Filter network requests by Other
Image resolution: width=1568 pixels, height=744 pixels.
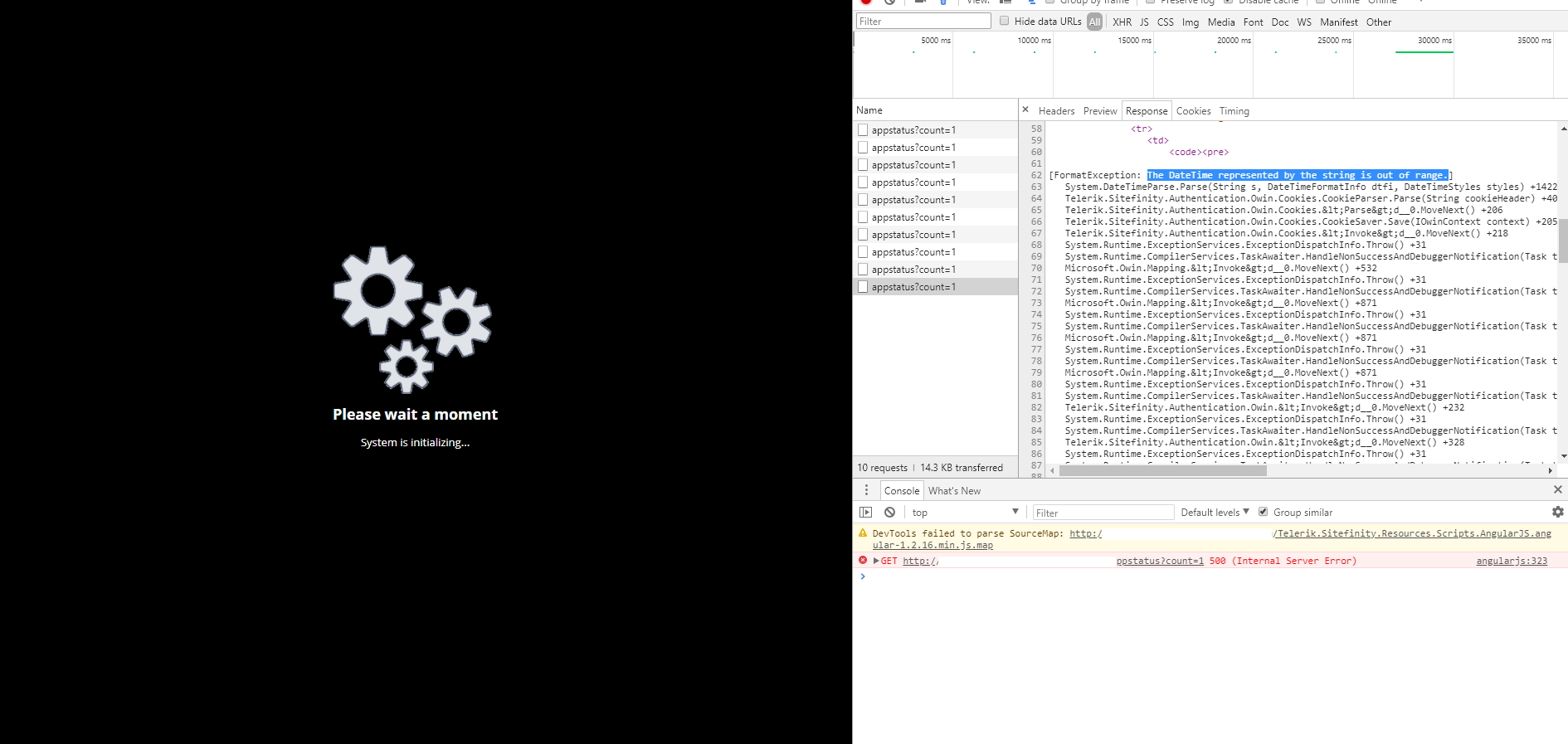pos(1379,22)
